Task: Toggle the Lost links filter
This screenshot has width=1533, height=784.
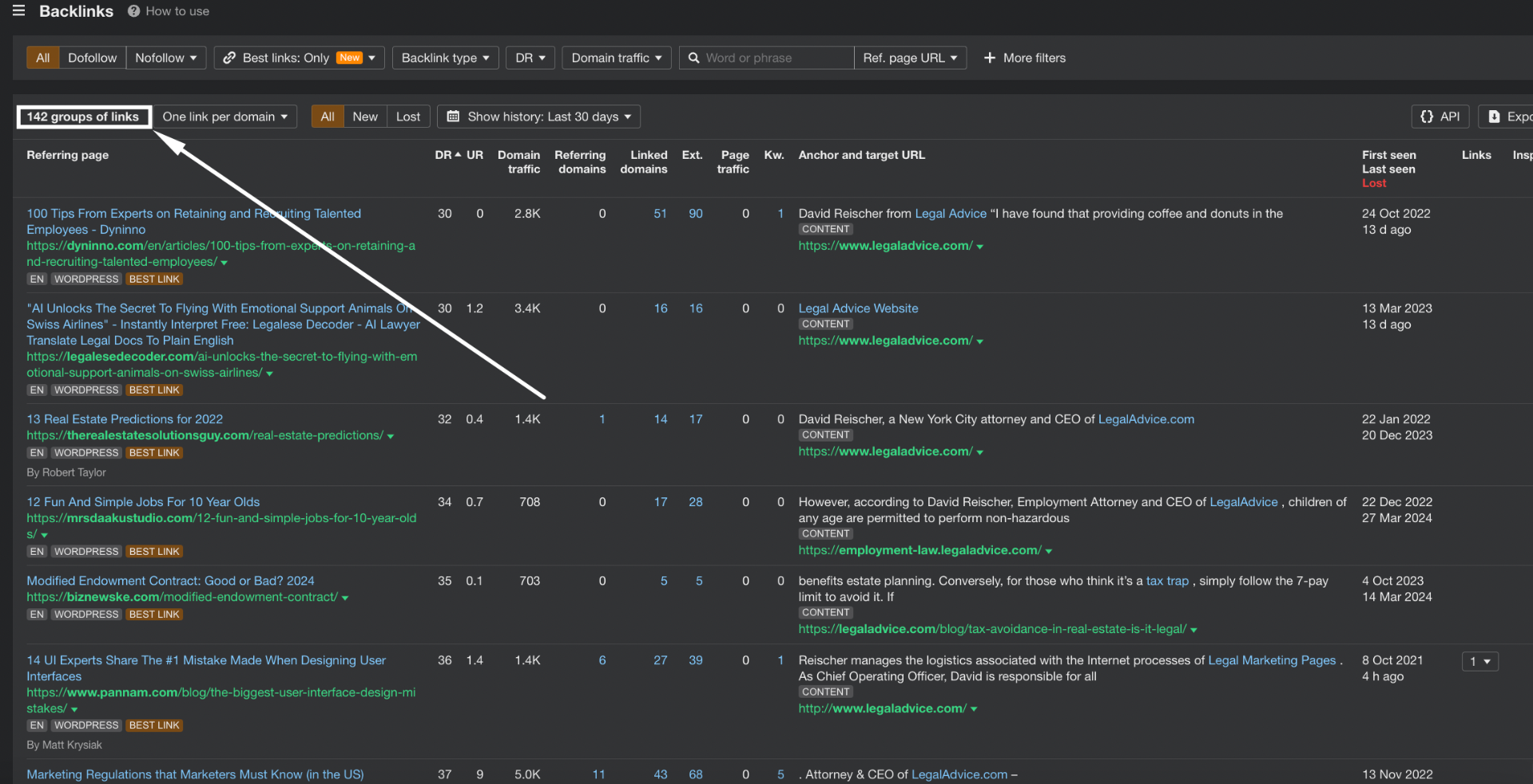Action: [407, 117]
